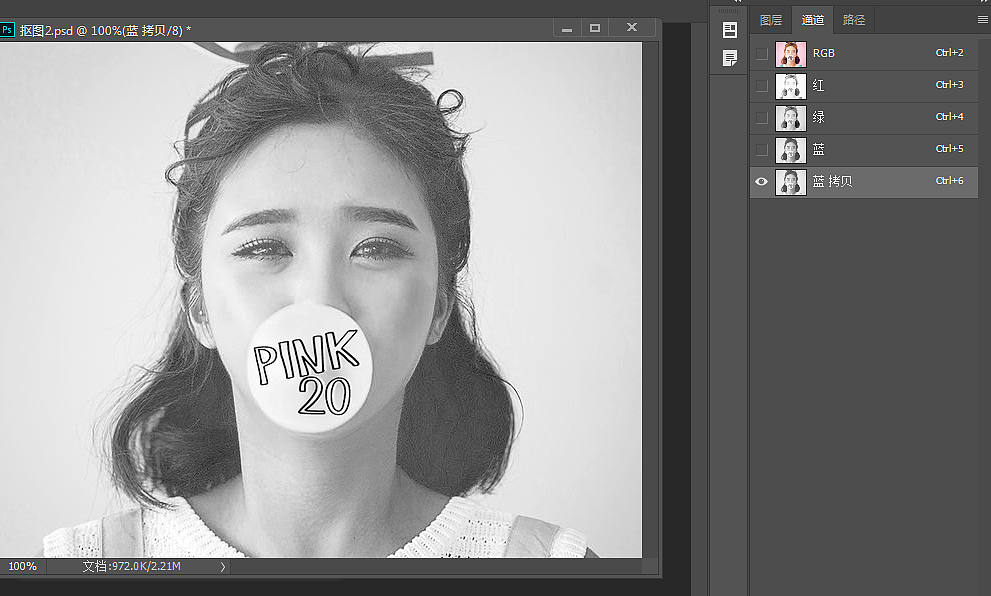The height and width of the screenshot is (596, 991).
Task: Open the Channels panel menu icon
Action: (983, 20)
